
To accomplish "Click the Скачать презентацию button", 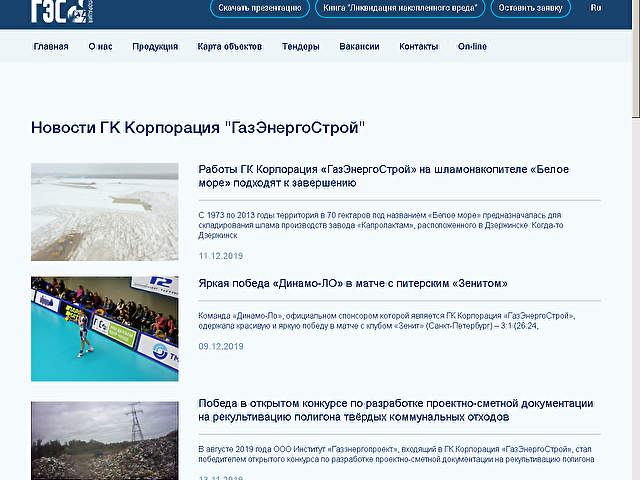I will pos(260,8).
